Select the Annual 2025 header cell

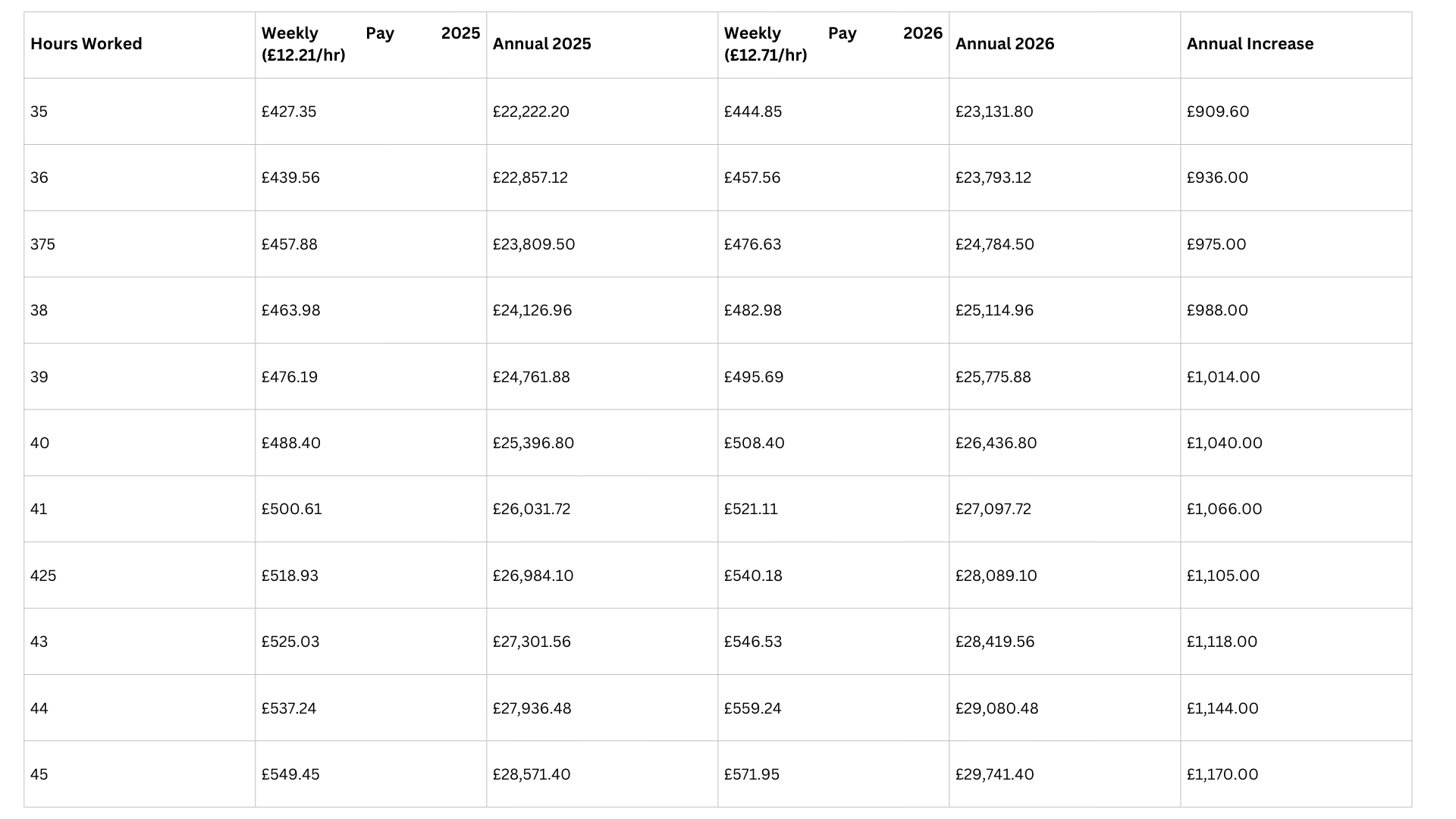pos(541,44)
